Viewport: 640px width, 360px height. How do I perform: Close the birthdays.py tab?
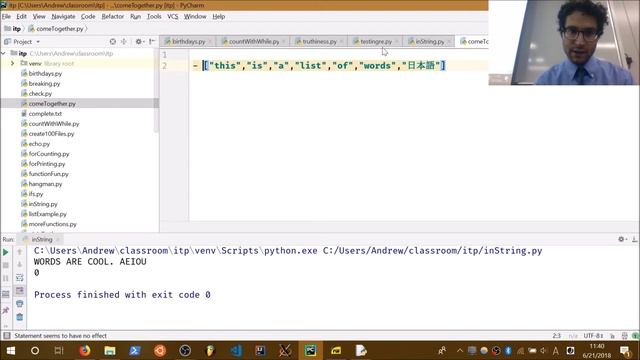click(x=210, y=42)
